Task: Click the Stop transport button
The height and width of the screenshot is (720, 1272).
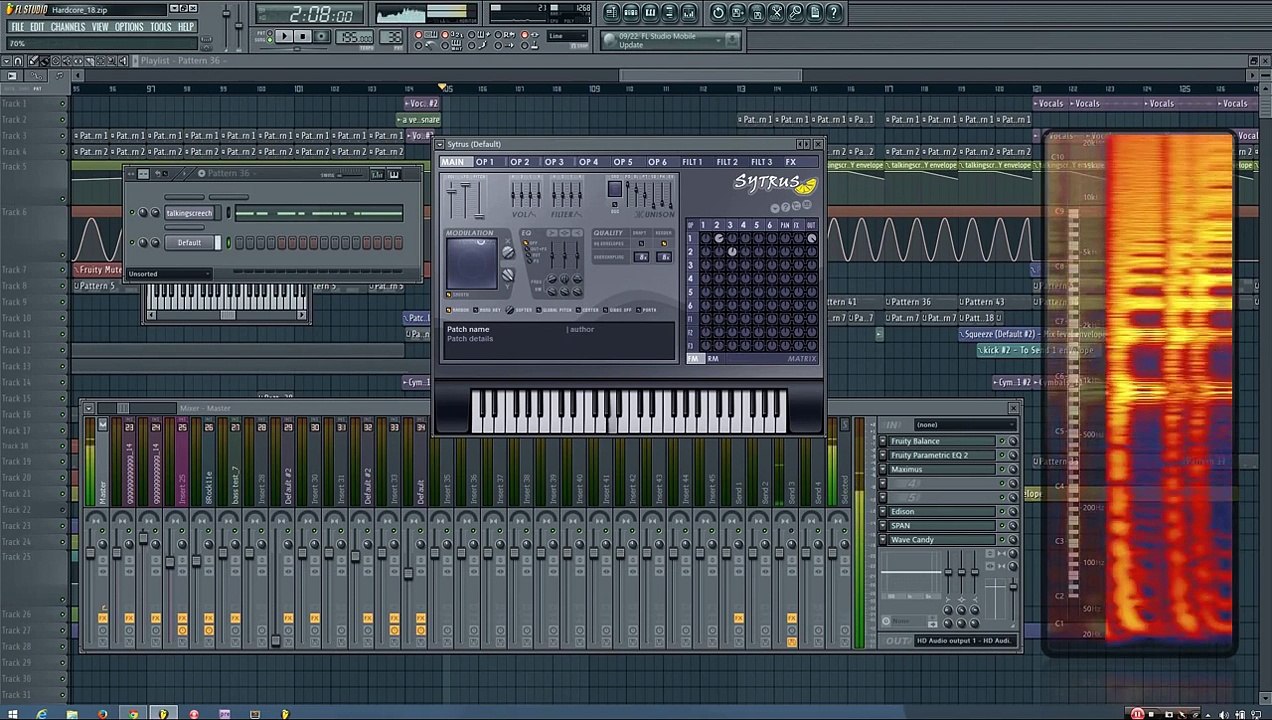Action: pos(302,37)
